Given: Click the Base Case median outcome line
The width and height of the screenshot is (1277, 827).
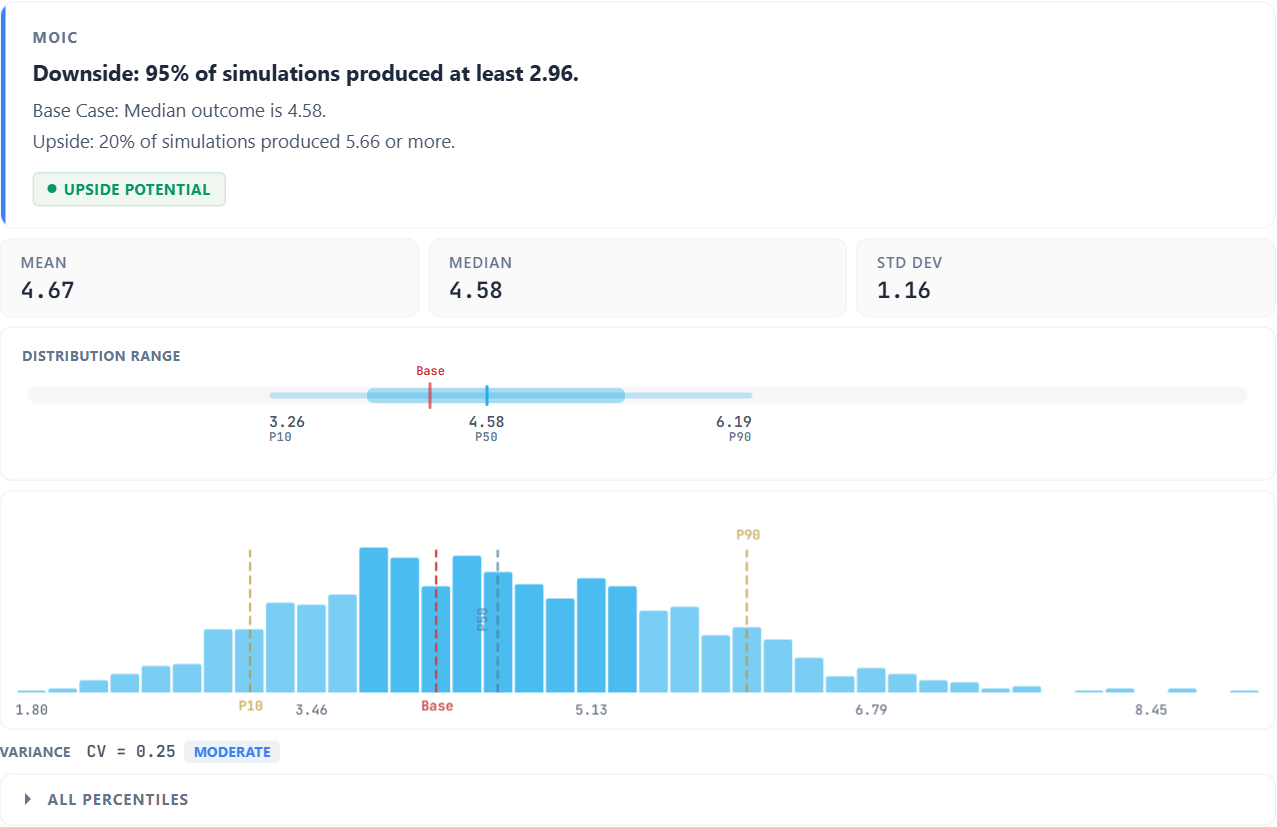Looking at the screenshot, I should [179, 110].
